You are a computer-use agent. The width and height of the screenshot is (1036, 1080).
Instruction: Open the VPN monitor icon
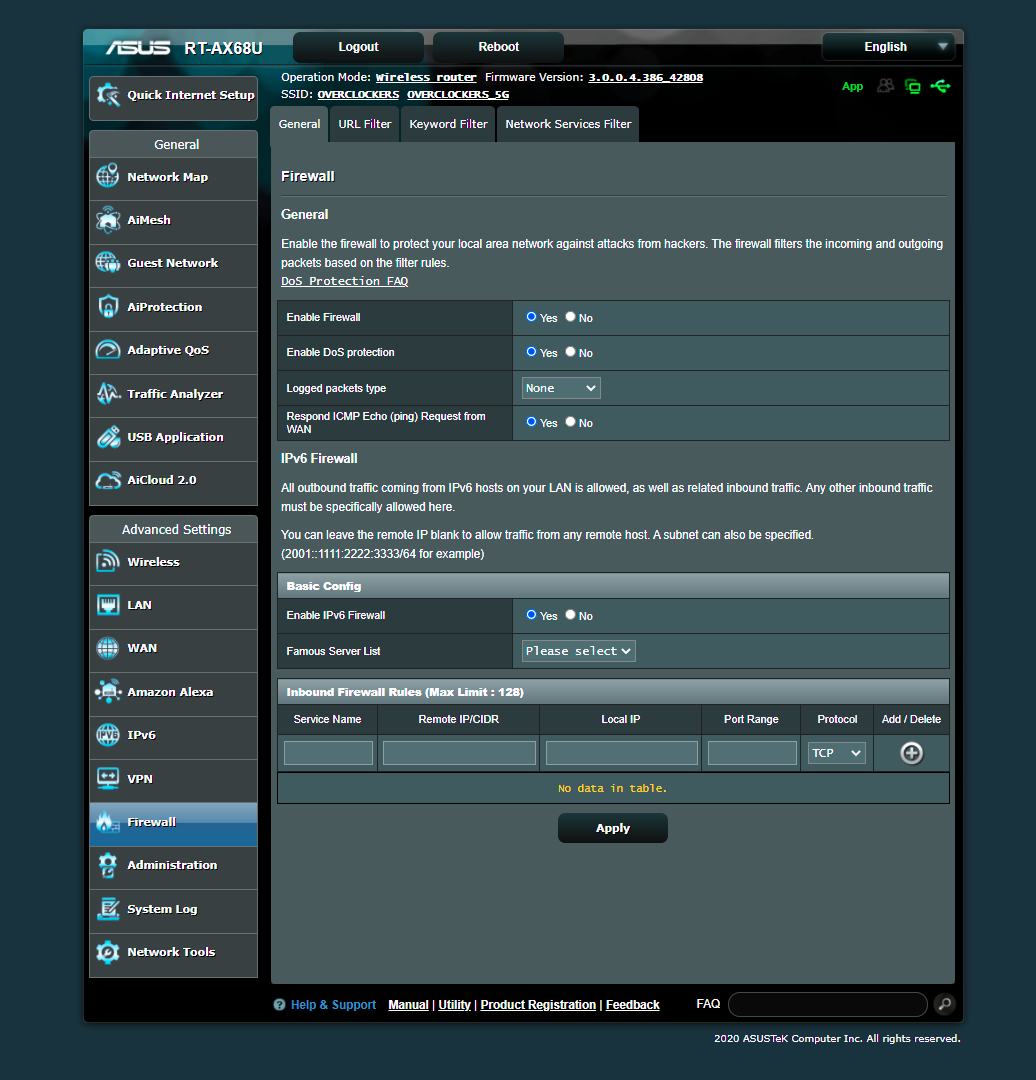pos(108,778)
